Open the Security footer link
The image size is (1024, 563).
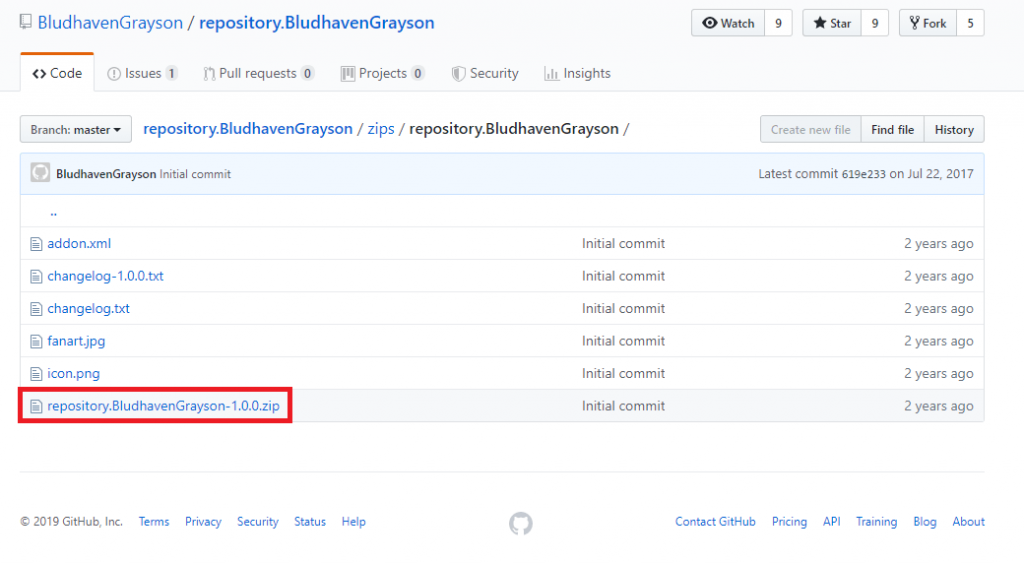tap(257, 521)
